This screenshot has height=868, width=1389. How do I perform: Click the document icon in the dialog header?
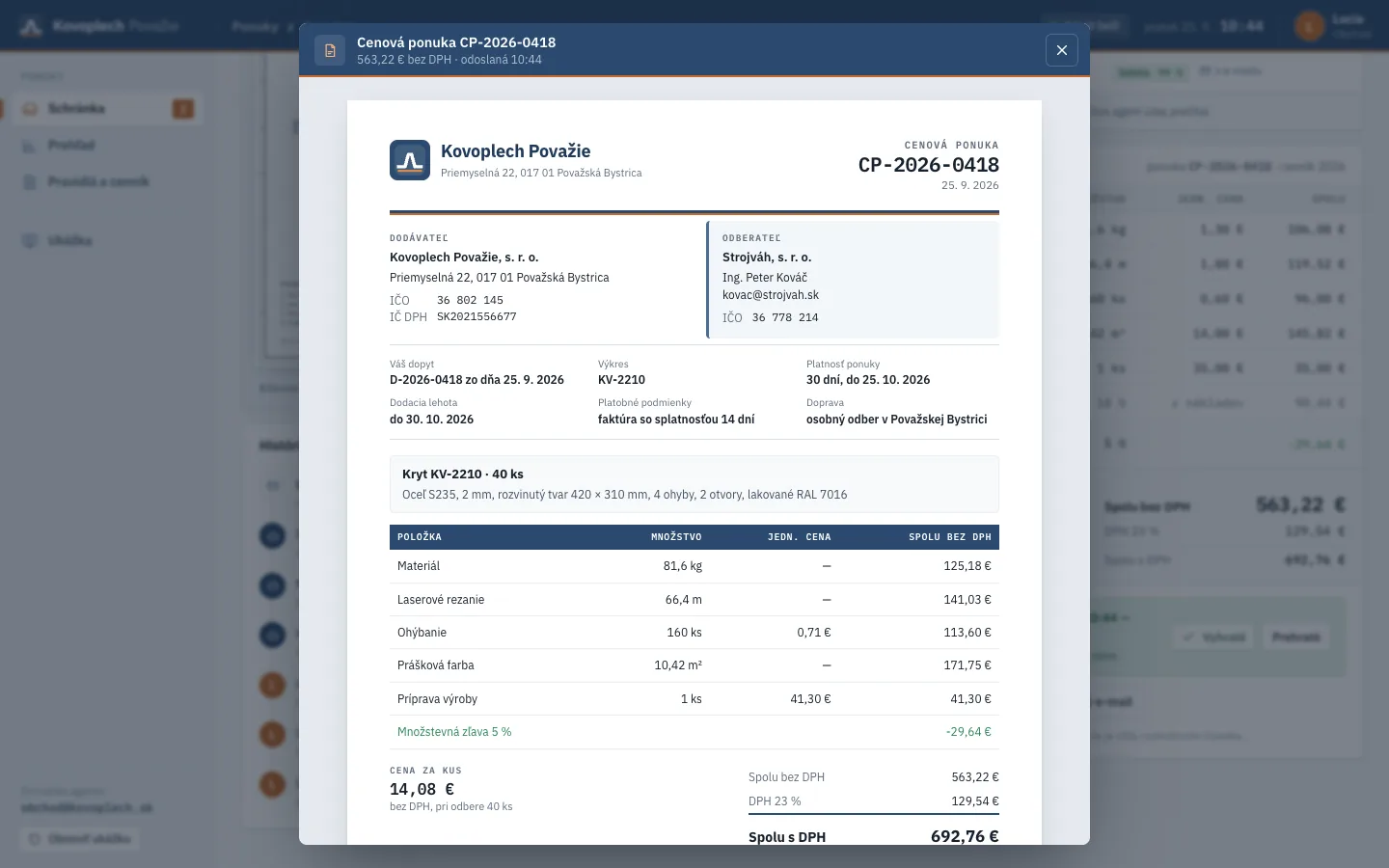pyautogui.click(x=330, y=50)
